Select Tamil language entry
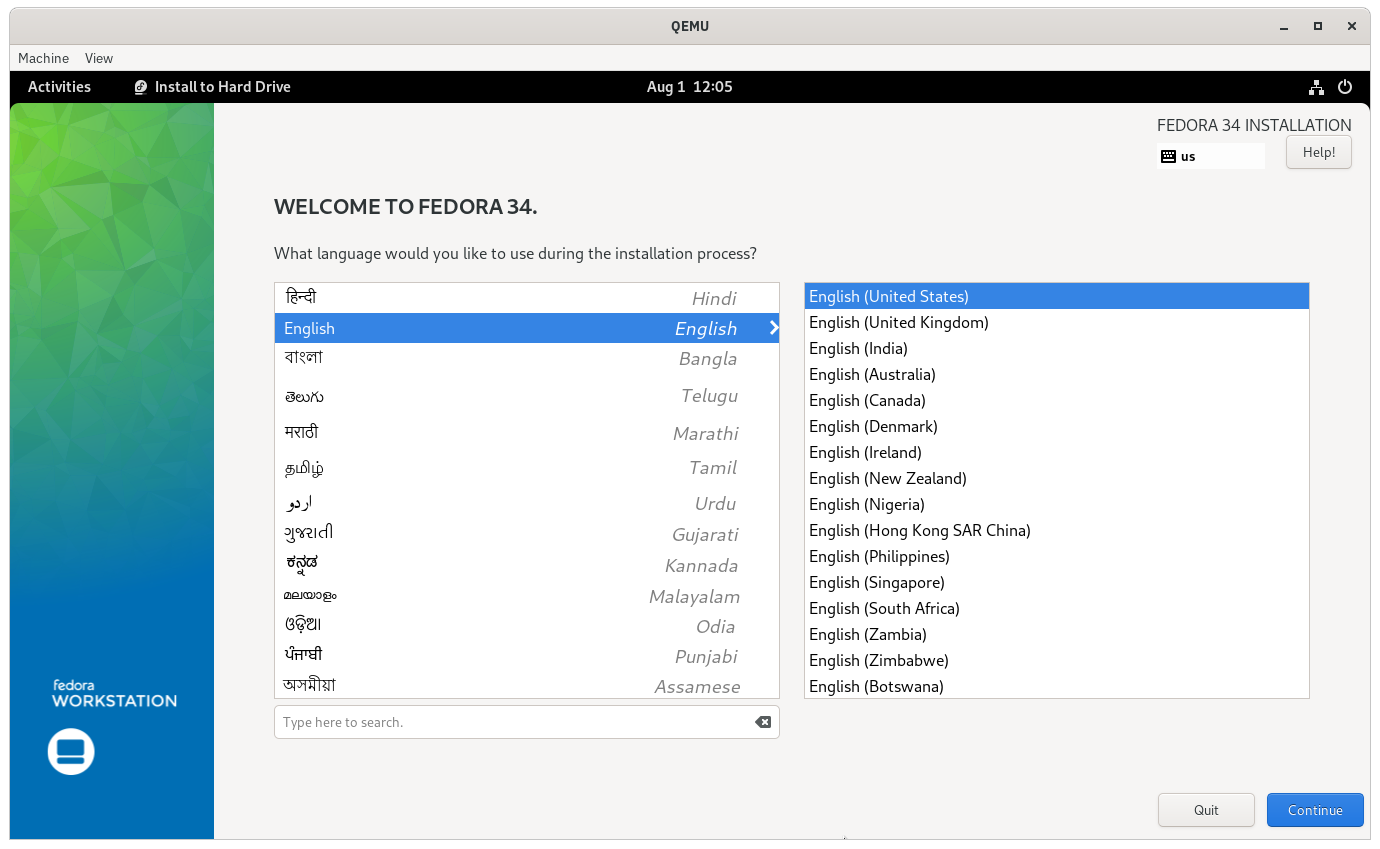 coord(527,467)
